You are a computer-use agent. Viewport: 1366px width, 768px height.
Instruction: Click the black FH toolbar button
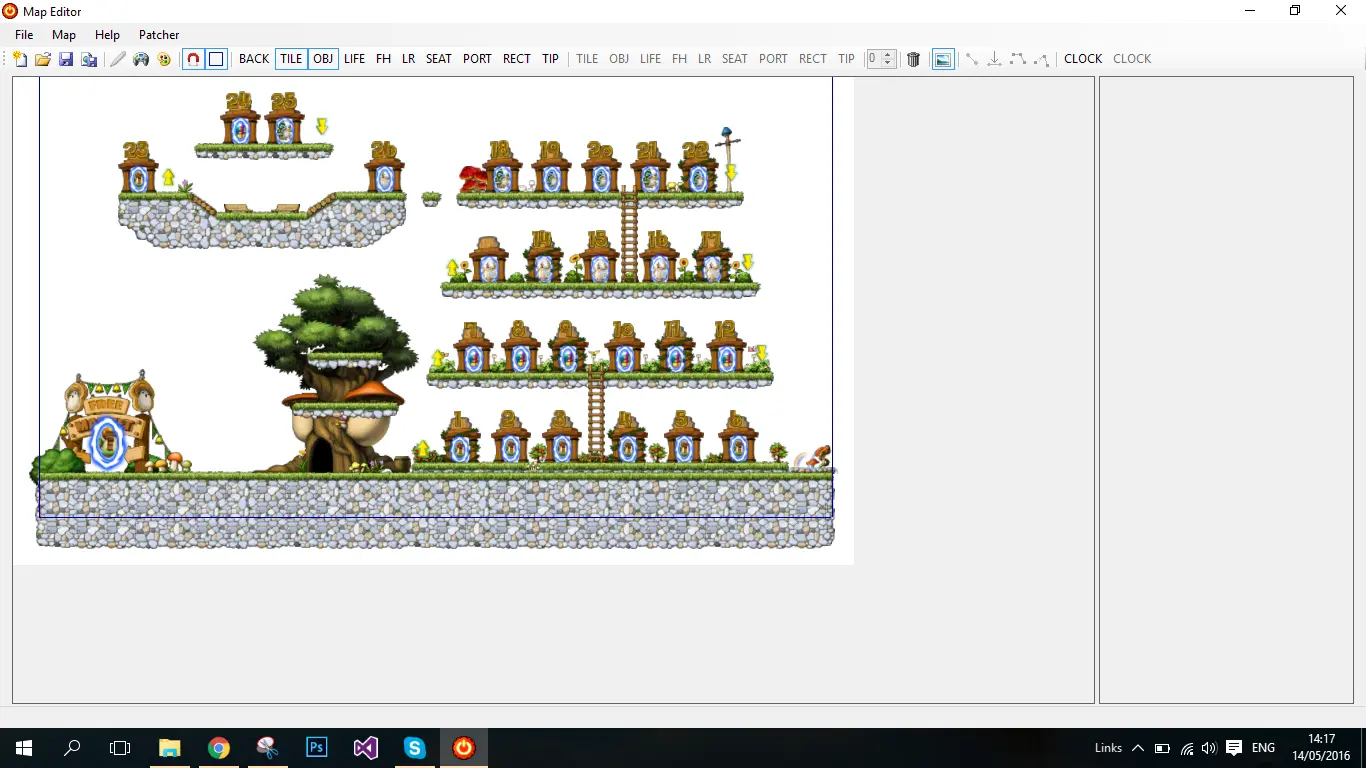click(383, 59)
